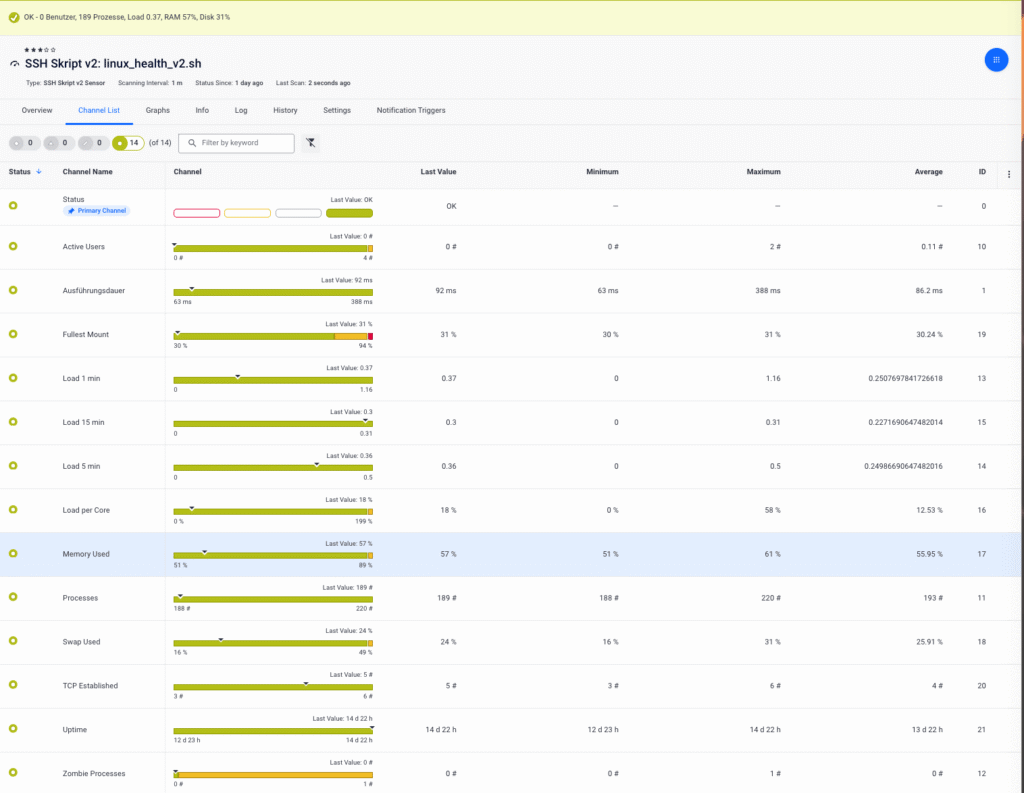The image size is (1024, 793).
Task: Set the star rating priority
Action: (x=40, y=50)
